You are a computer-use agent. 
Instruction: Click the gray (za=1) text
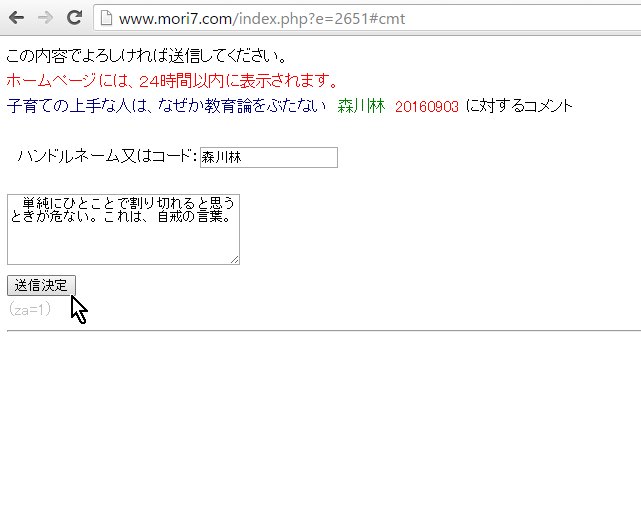point(29,309)
